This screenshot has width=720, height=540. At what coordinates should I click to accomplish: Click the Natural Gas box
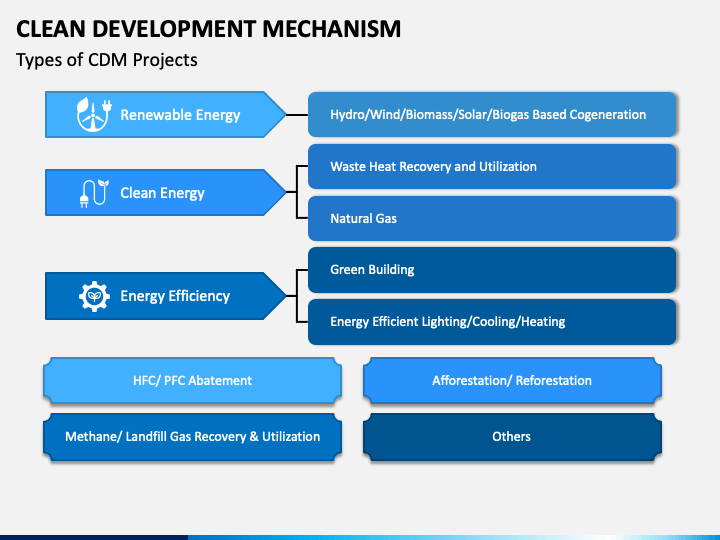click(x=492, y=218)
